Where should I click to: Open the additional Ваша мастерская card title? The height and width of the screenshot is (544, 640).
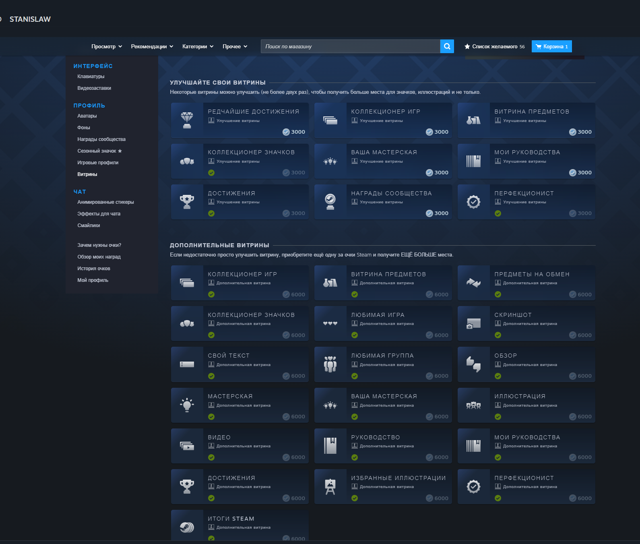pyautogui.click(x=384, y=396)
